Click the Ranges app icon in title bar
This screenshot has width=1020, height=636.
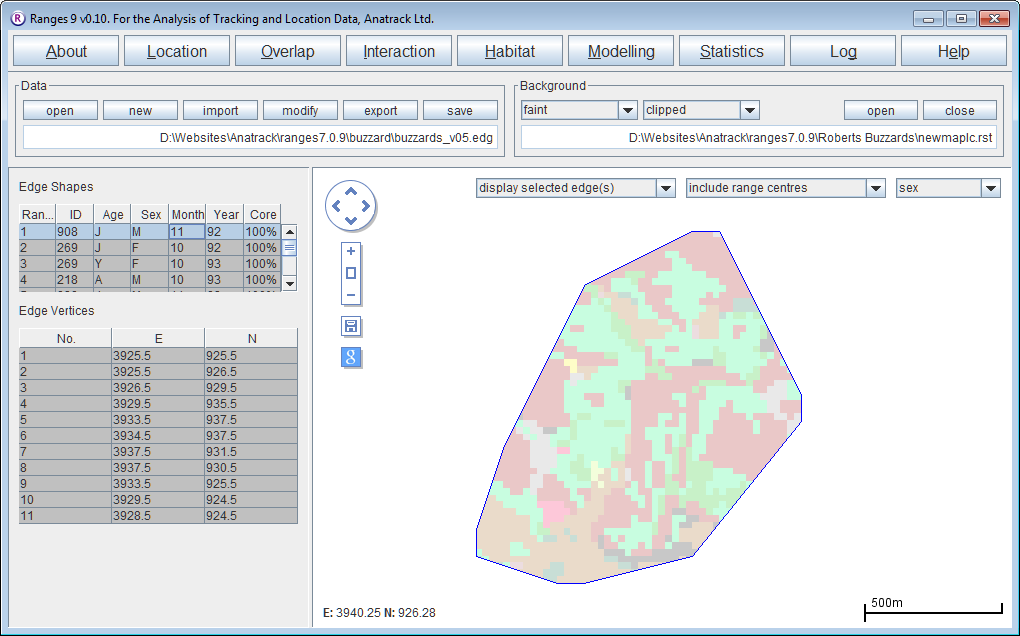click(x=16, y=18)
